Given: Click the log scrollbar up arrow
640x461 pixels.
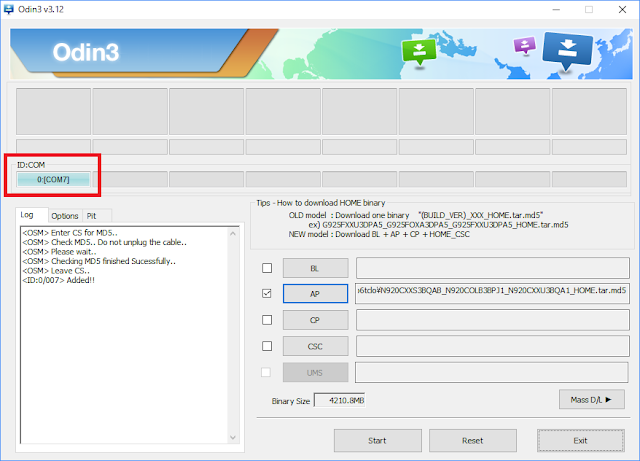Looking at the screenshot, I should coord(233,234).
